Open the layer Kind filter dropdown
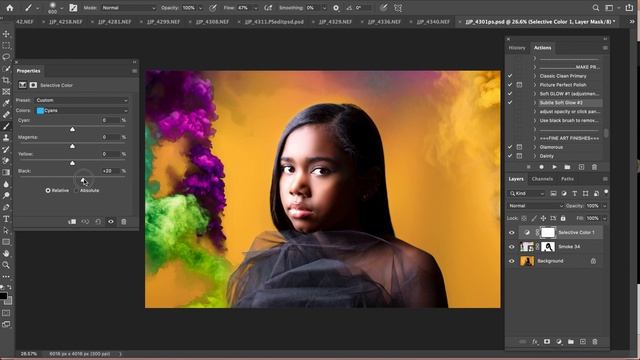 point(527,193)
